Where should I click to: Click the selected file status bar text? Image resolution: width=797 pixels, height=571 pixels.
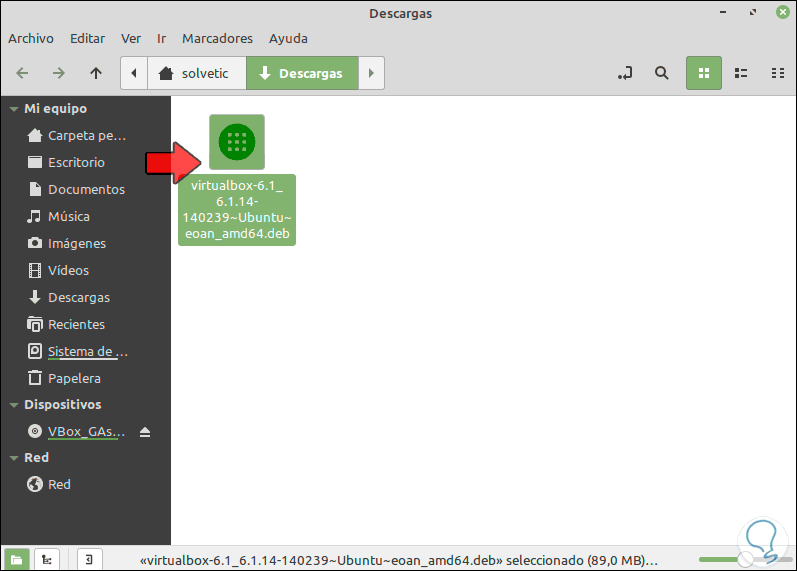click(398, 560)
